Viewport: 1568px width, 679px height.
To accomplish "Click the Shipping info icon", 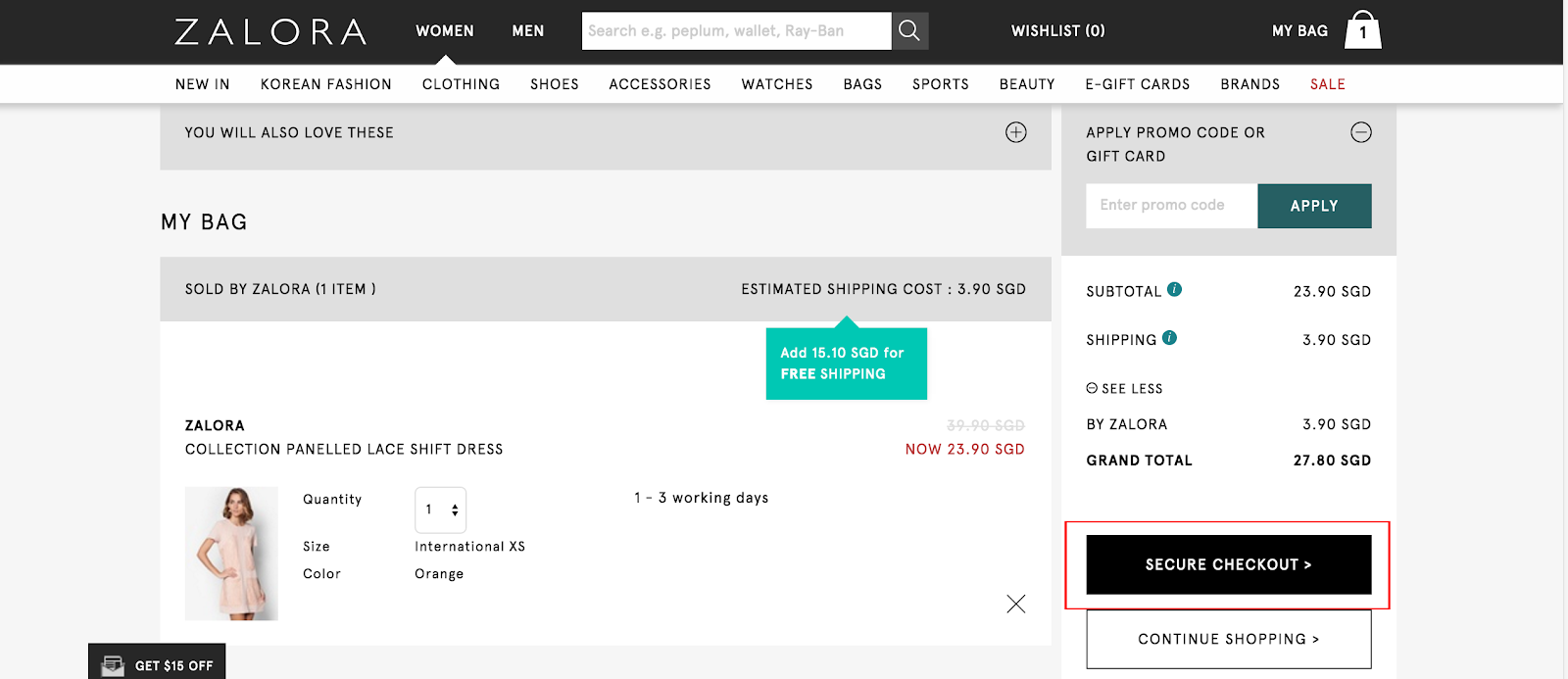I will (x=1169, y=338).
